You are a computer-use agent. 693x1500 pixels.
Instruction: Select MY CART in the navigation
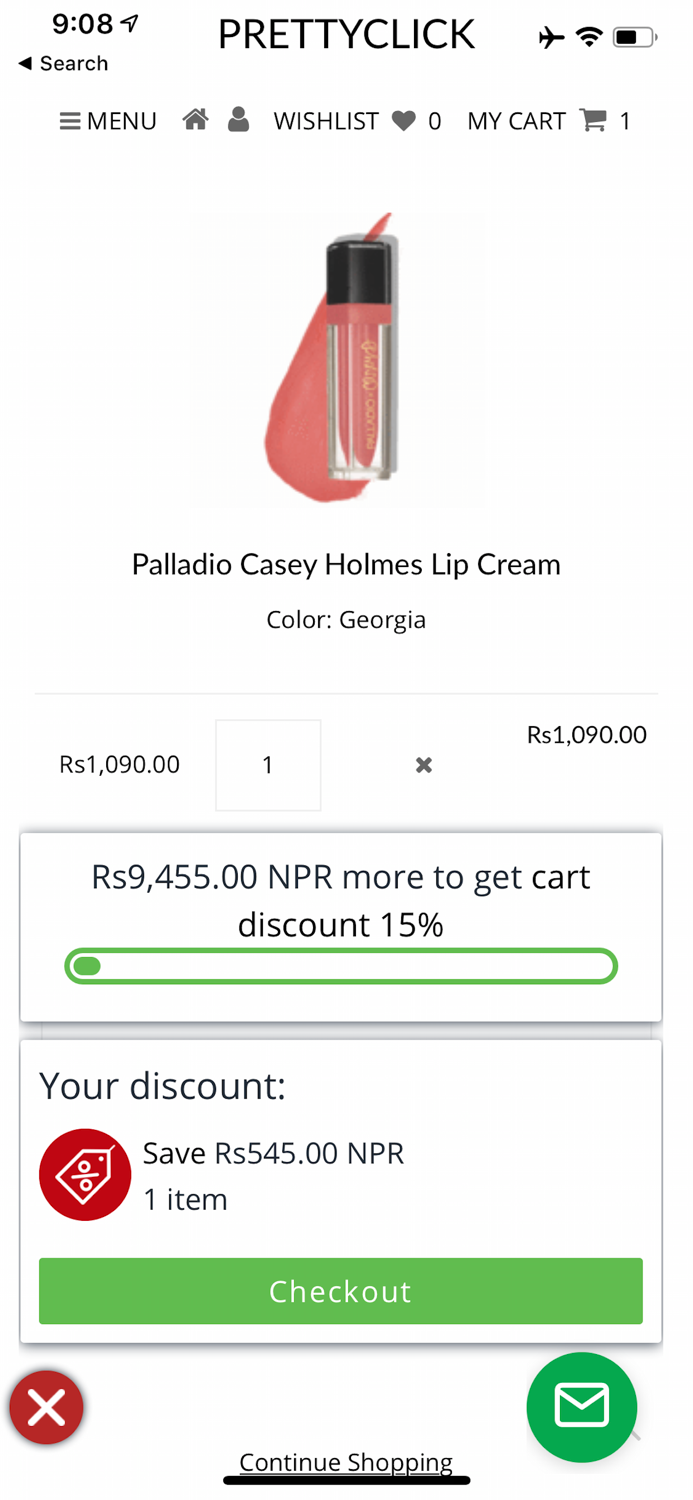pyautogui.click(x=517, y=120)
